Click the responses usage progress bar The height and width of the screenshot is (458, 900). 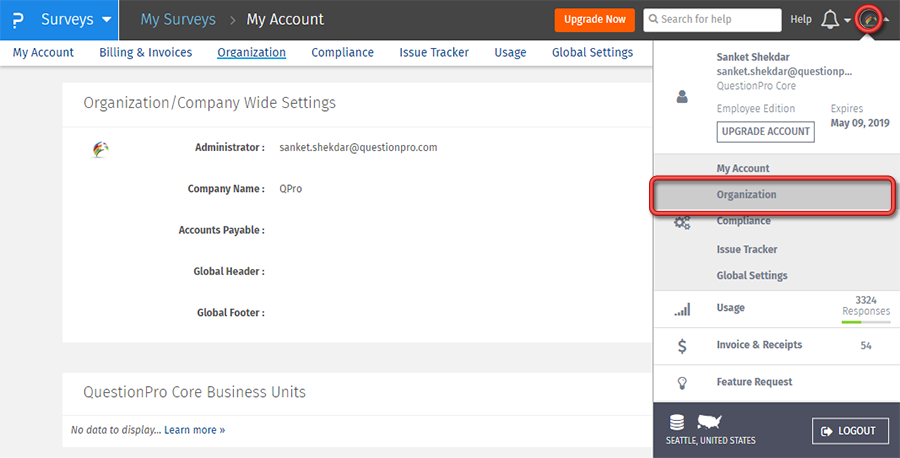tap(866, 322)
